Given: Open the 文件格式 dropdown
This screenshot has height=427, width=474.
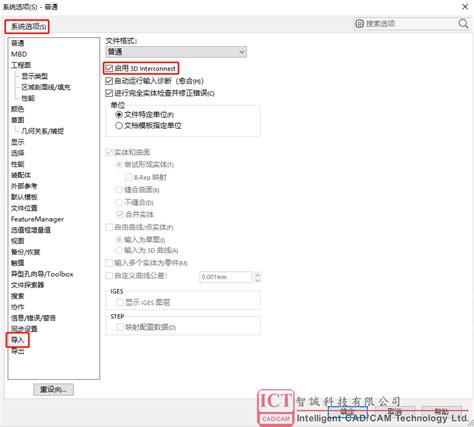Looking at the screenshot, I should click(x=176, y=52).
